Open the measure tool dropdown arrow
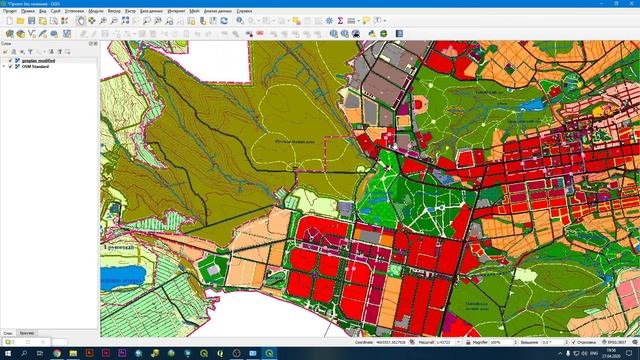Image resolution: width=640 pixels, height=360 pixels. tap(358, 21)
